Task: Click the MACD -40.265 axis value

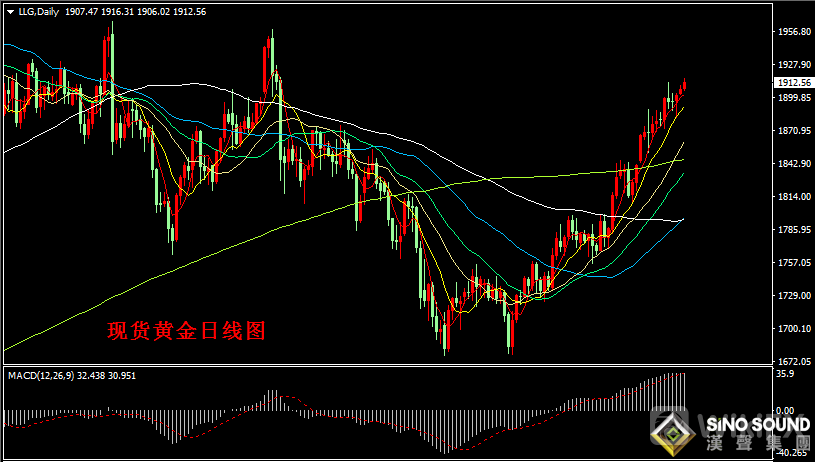Action: (790, 453)
